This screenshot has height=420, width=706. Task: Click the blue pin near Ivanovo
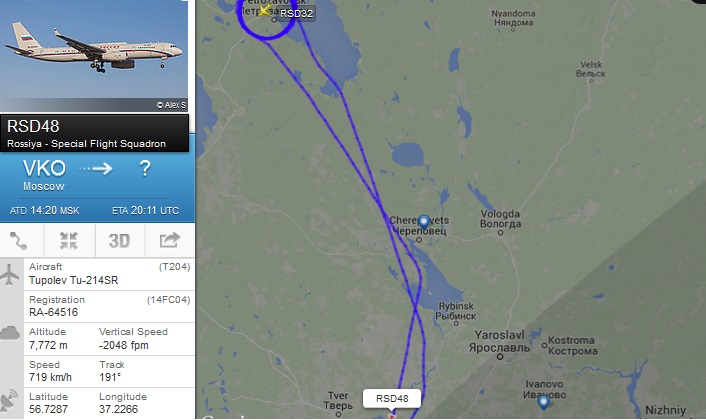tap(543, 402)
